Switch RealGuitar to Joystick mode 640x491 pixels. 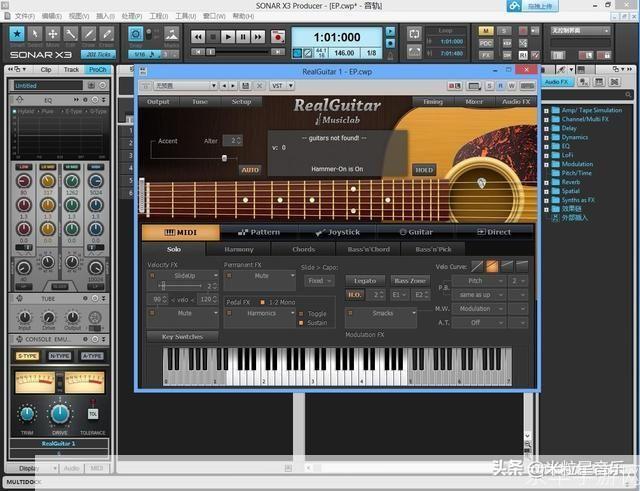338,232
